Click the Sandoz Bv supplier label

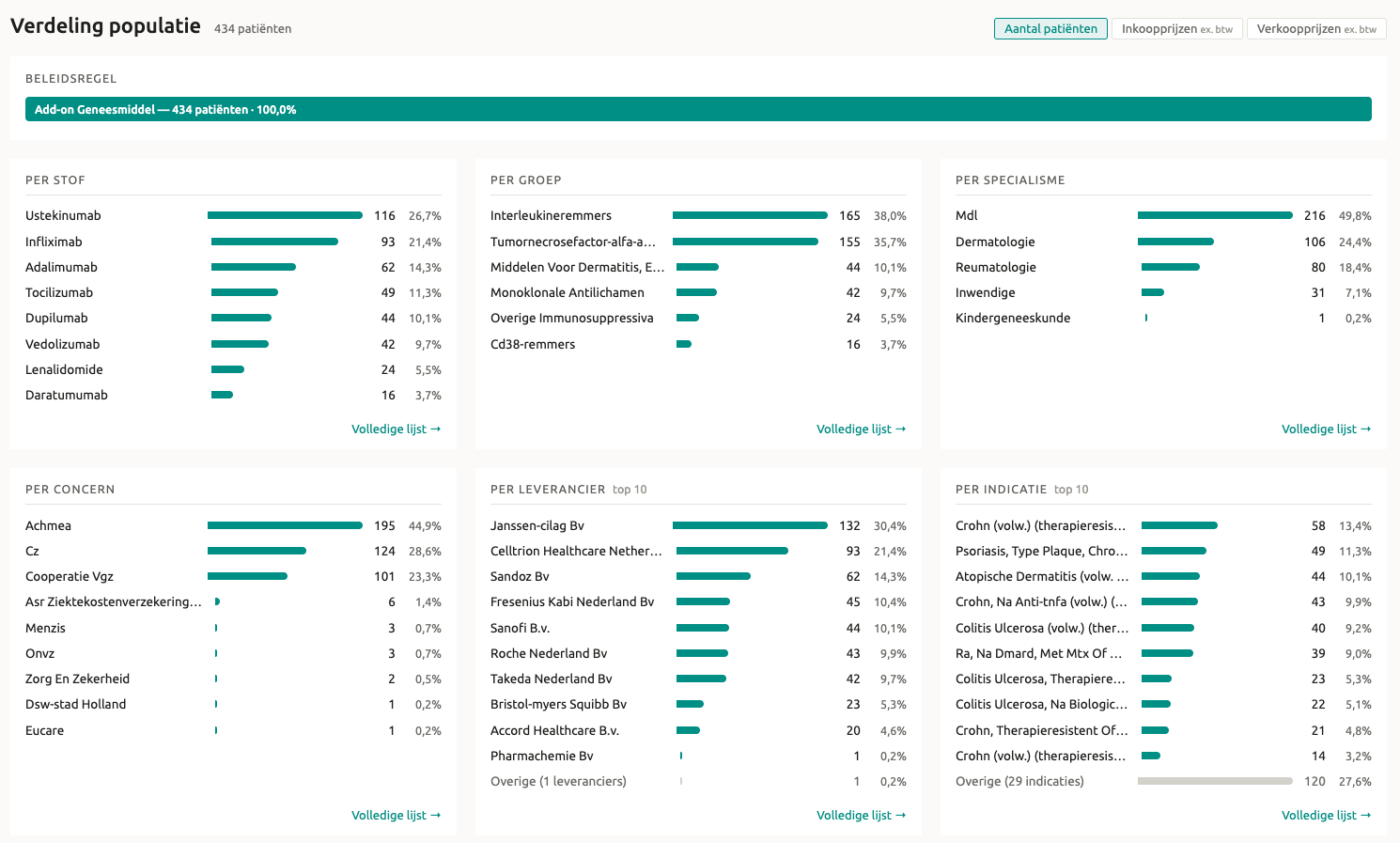tap(520, 577)
